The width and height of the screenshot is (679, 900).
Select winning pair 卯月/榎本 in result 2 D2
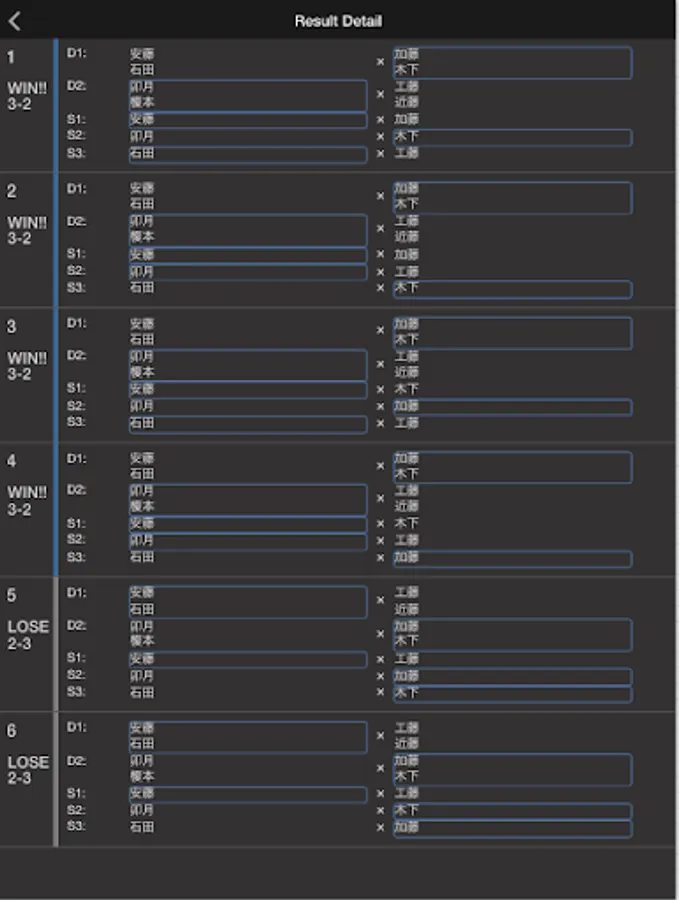[x=248, y=230]
